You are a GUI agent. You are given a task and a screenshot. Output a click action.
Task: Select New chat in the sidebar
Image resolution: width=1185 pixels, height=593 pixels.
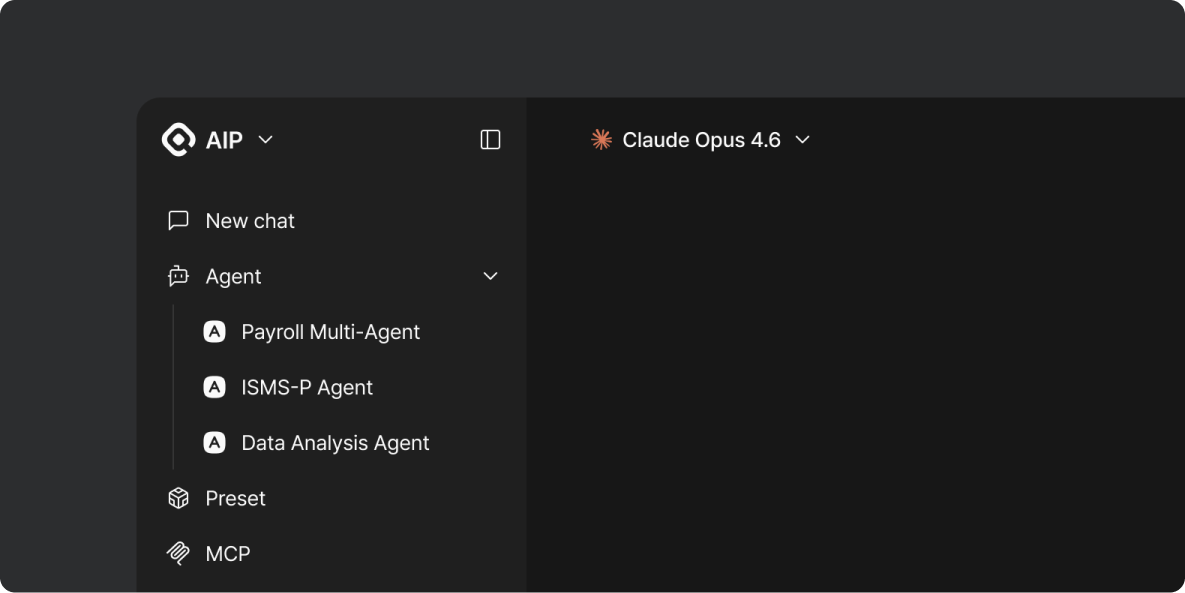(250, 220)
